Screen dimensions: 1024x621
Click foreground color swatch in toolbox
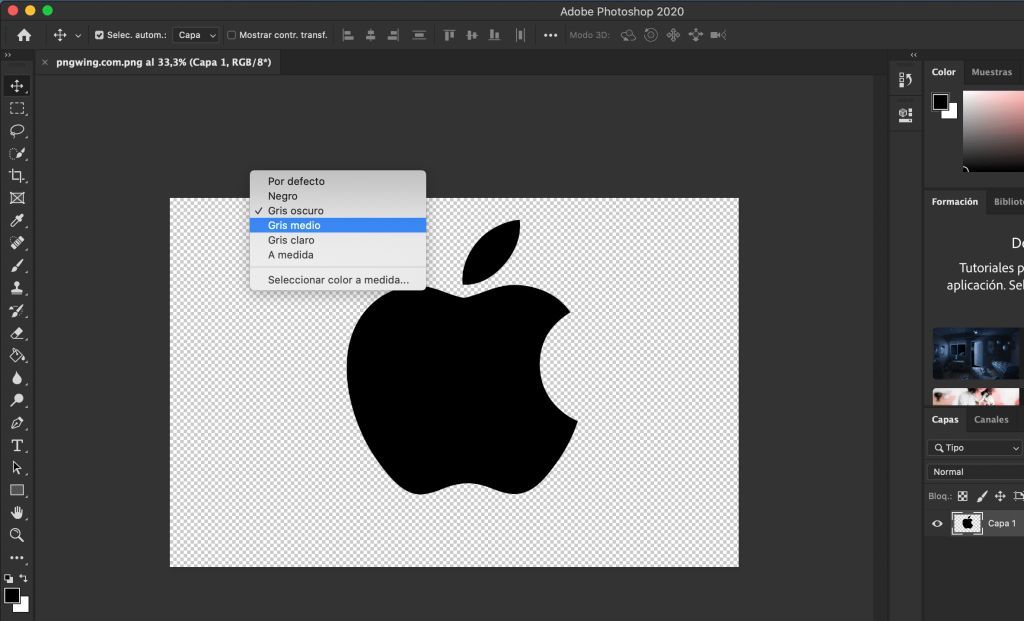(x=12, y=596)
